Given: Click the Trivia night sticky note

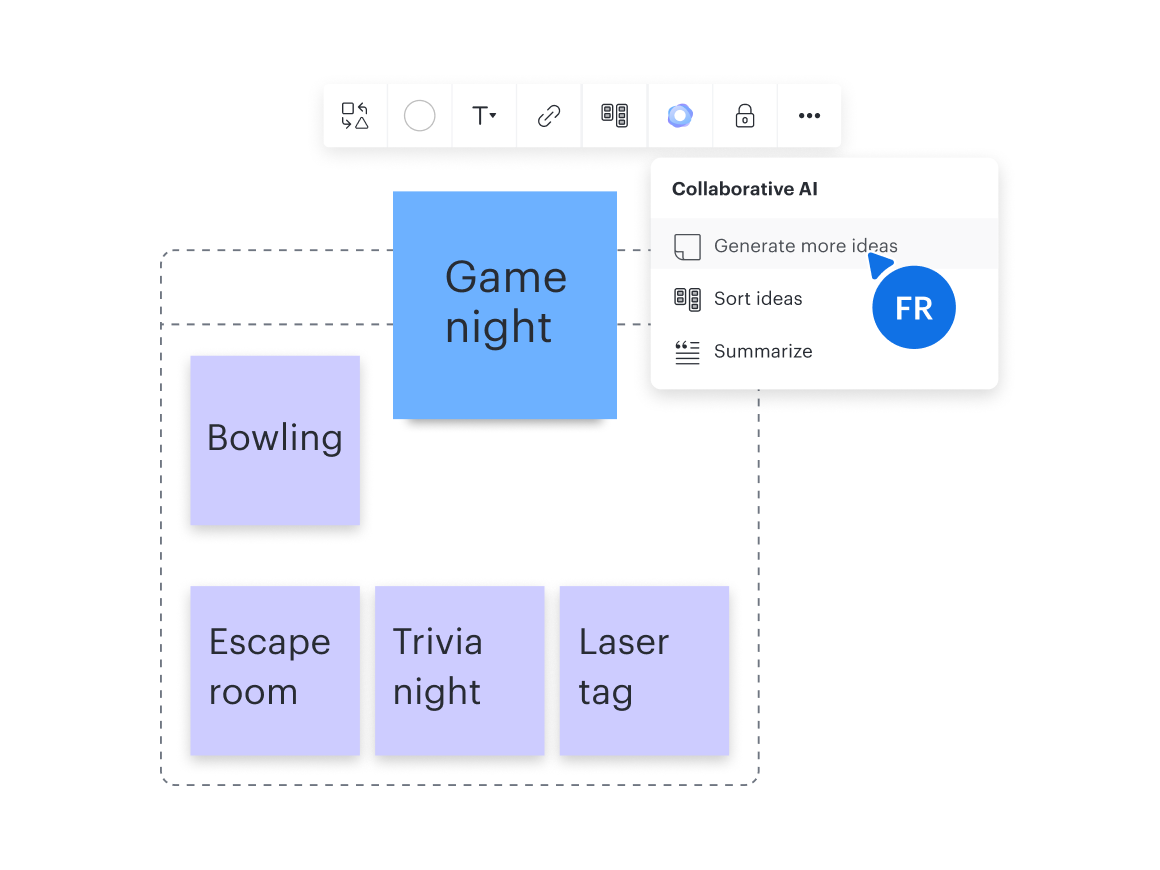Looking at the screenshot, I should [459, 670].
